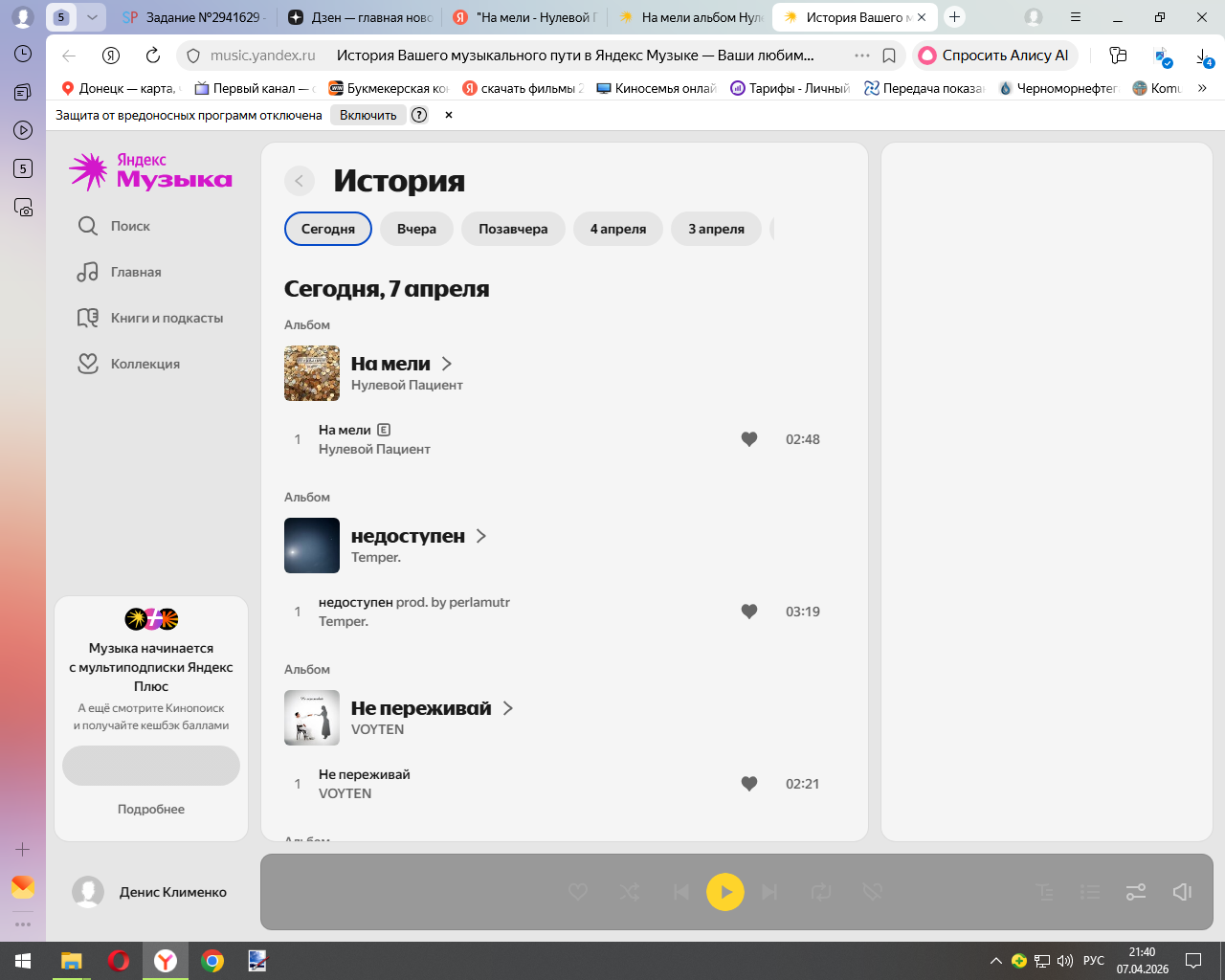This screenshot has width=1225, height=980.
Task: Open Коллекция in the sidebar
Action: 128,364
